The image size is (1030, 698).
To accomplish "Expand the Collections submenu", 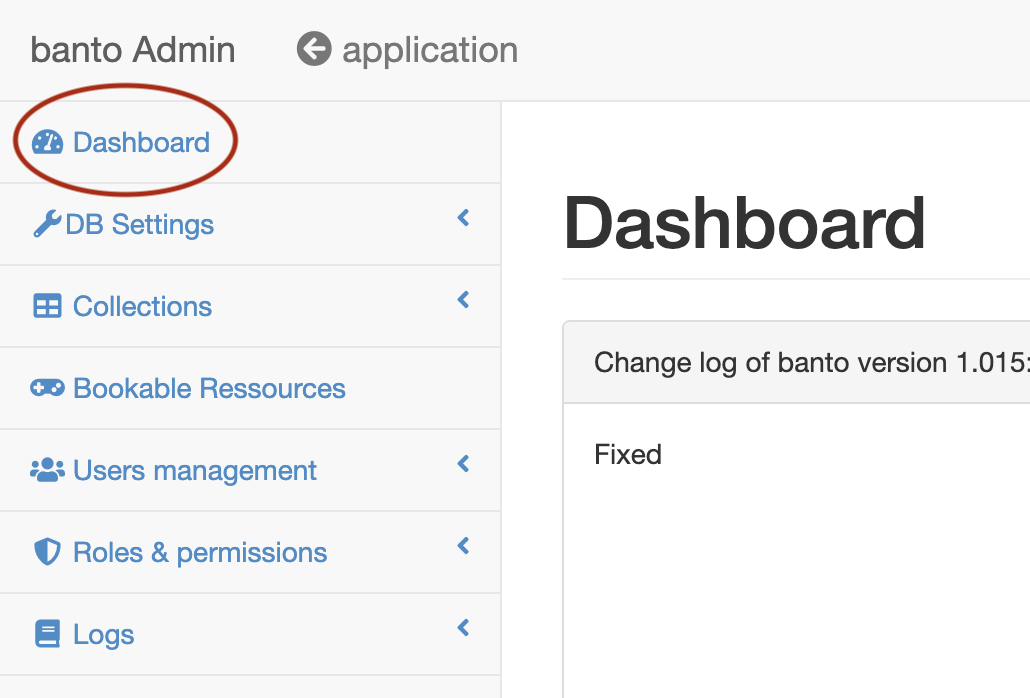I will pos(462,300).
